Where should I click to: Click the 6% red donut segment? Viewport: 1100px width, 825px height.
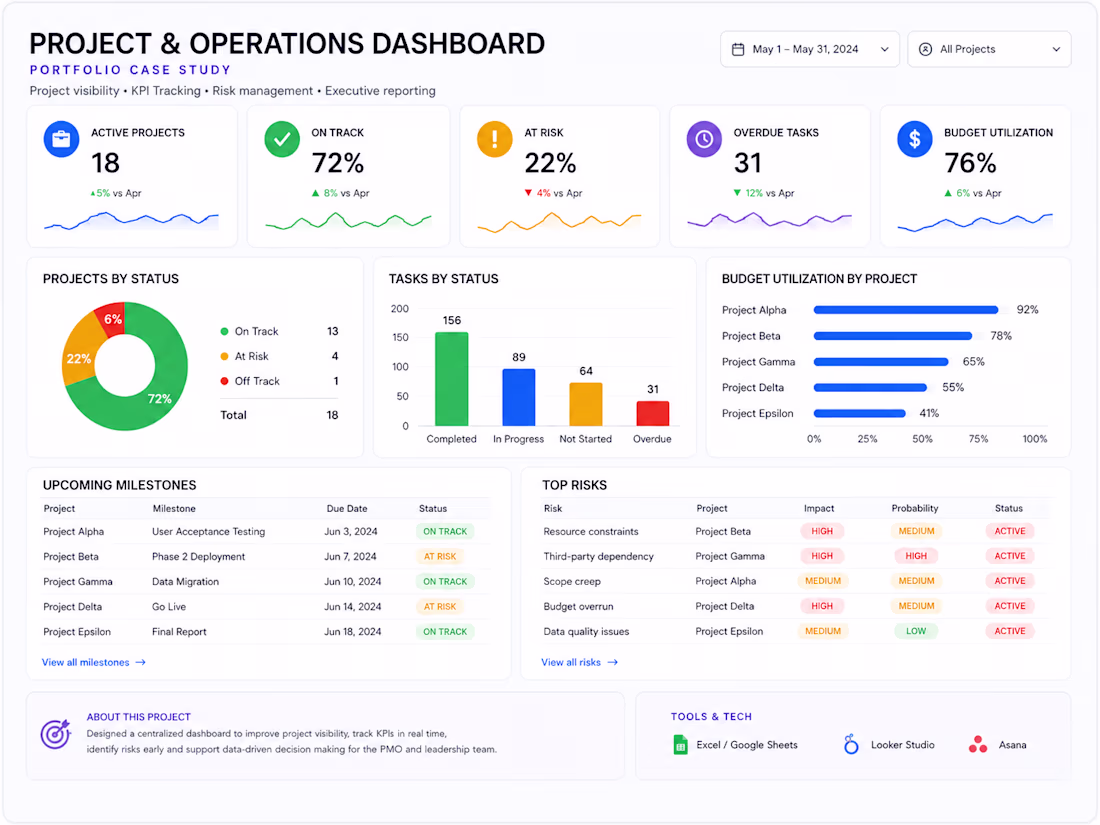coord(112,319)
